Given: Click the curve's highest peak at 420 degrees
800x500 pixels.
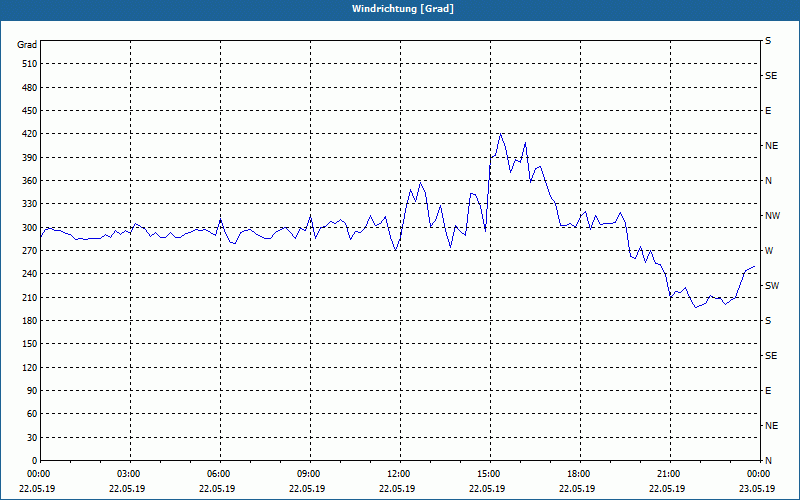Looking at the screenshot, I should tap(501, 134).
